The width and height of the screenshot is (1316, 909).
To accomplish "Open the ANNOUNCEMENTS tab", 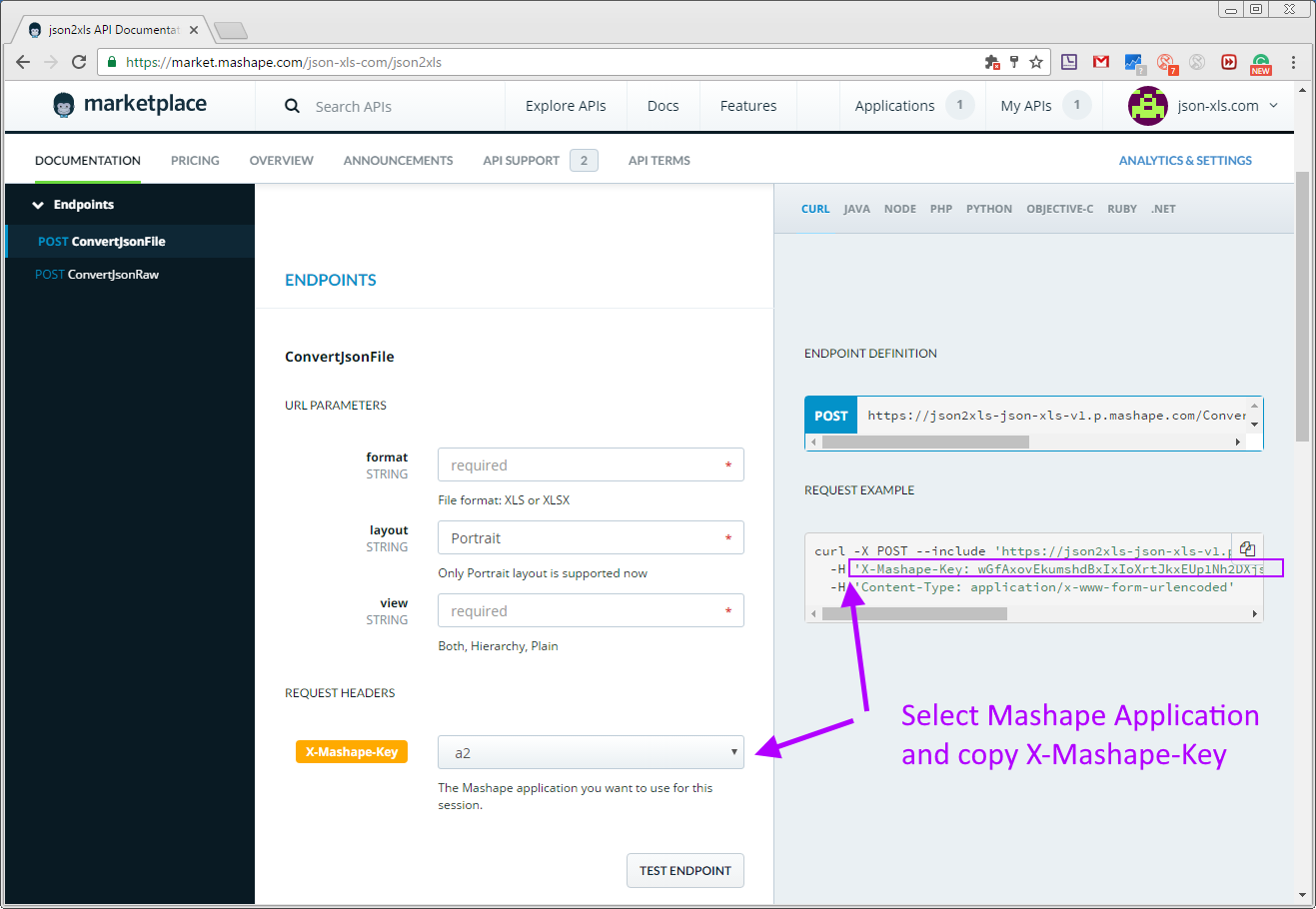I will tap(398, 161).
